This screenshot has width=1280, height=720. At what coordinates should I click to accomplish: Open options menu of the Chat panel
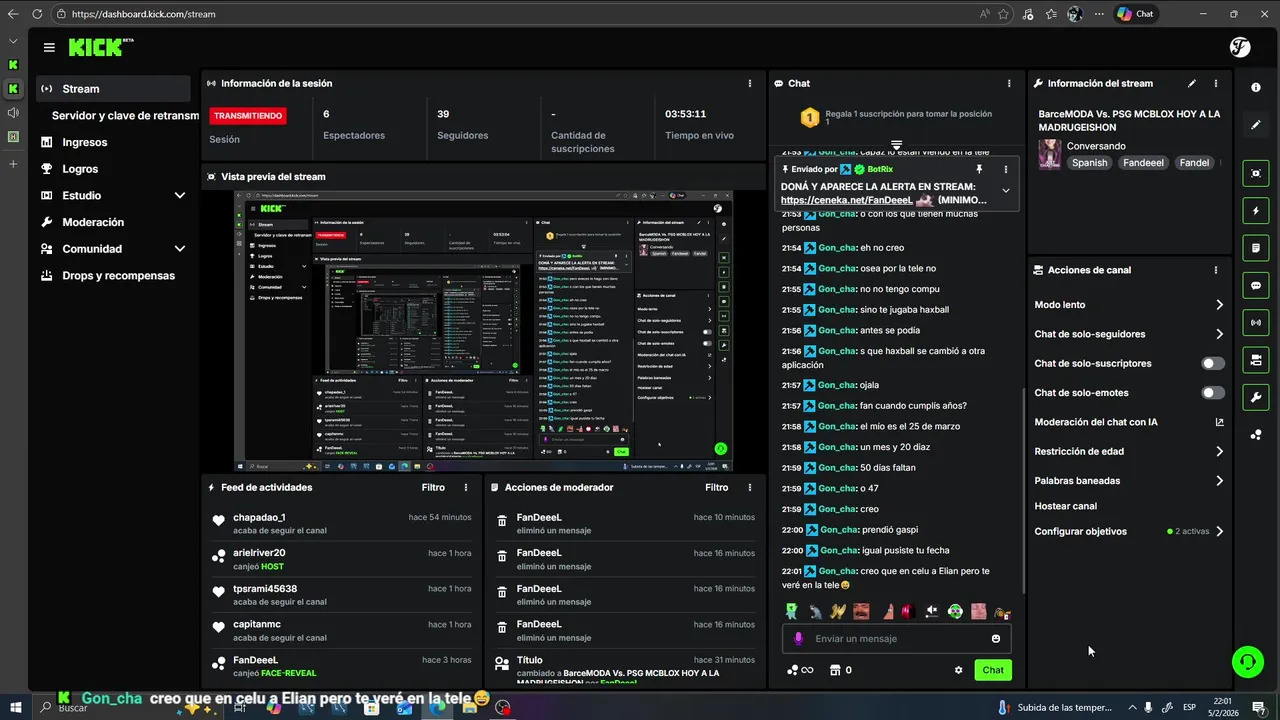click(x=1009, y=83)
